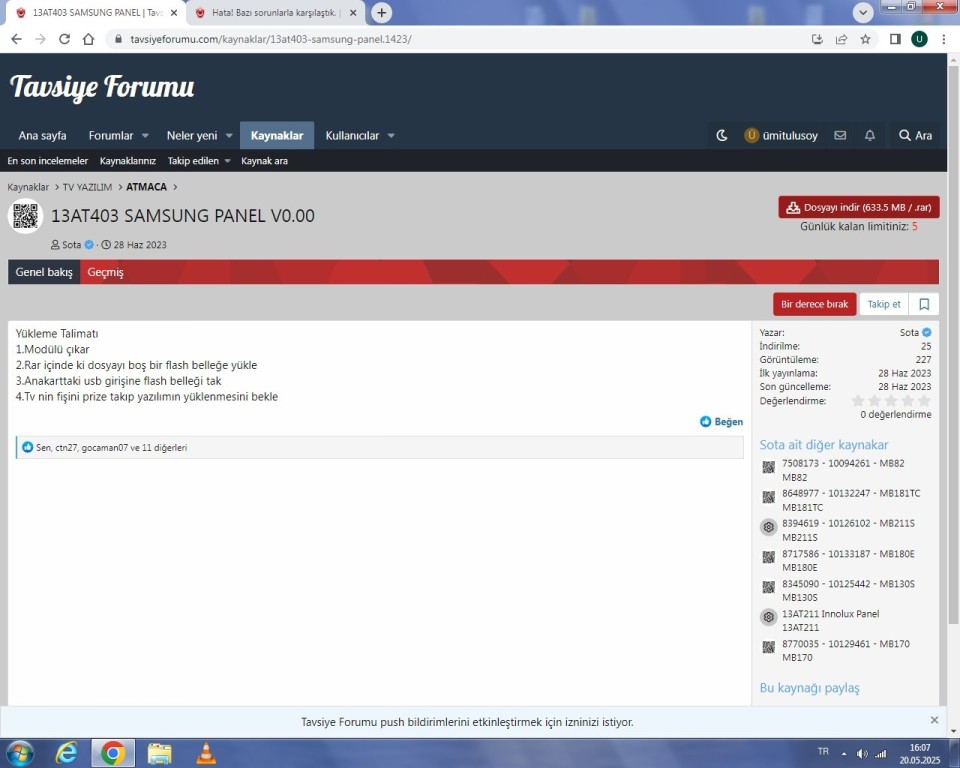Click the Takip et button

(x=883, y=304)
